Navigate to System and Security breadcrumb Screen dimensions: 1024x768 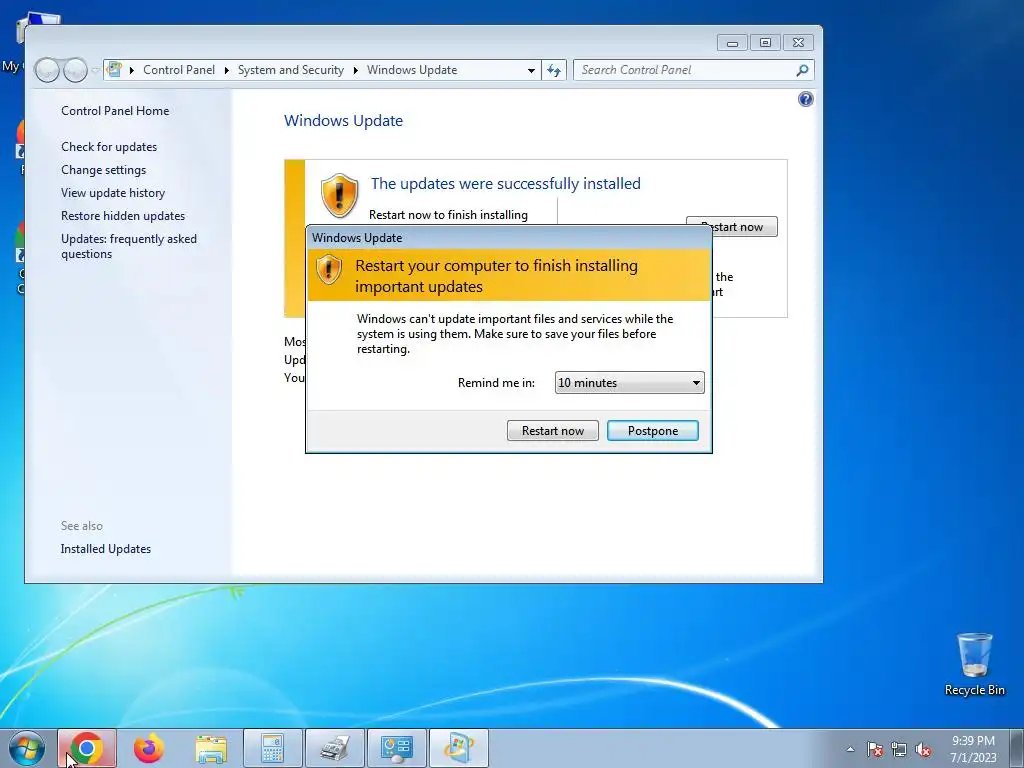[x=291, y=70]
